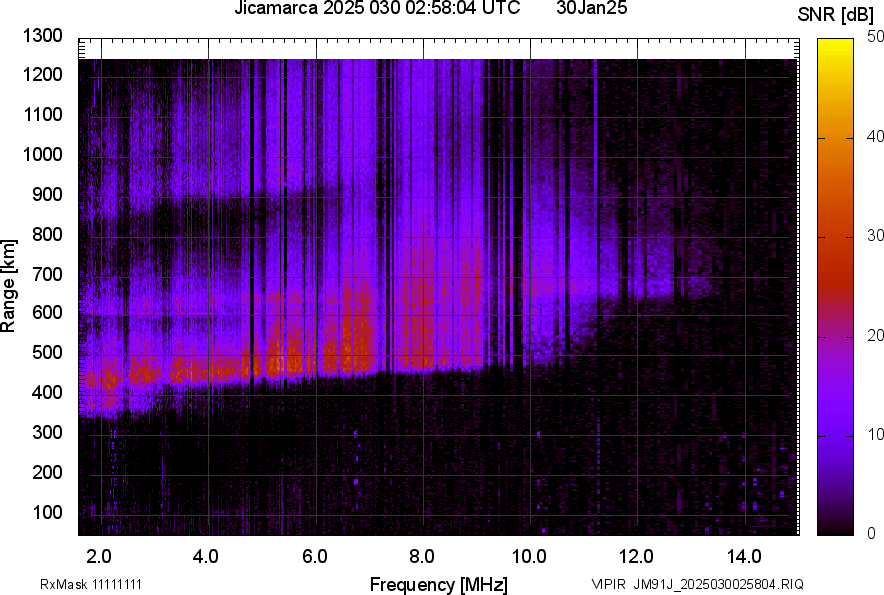Click range tick label '800'
884x595 pixels.
47,234
